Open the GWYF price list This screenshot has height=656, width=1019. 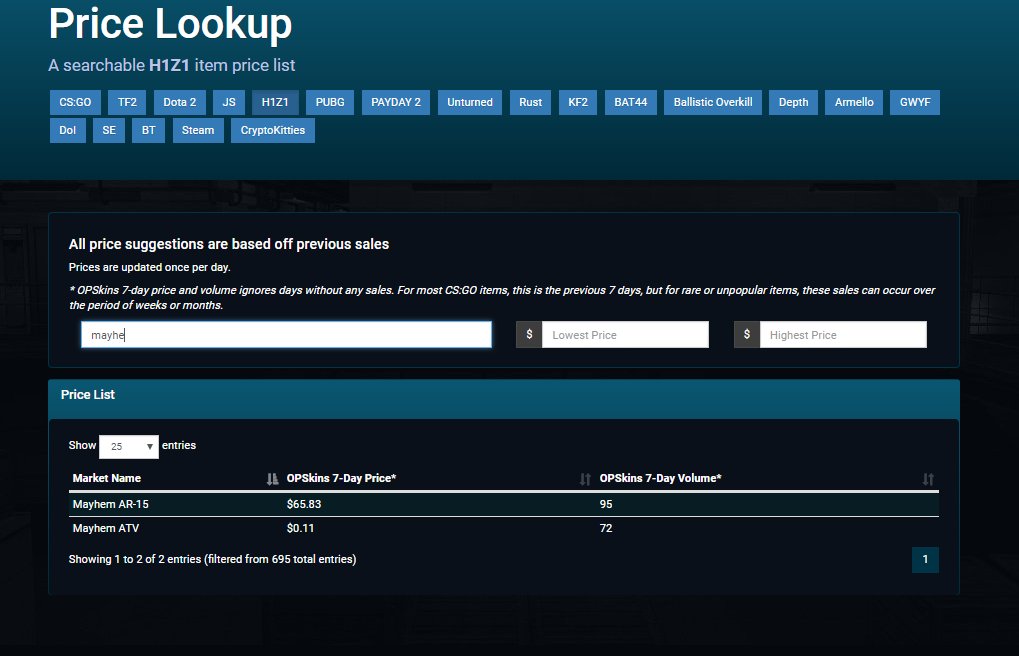[915, 102]
